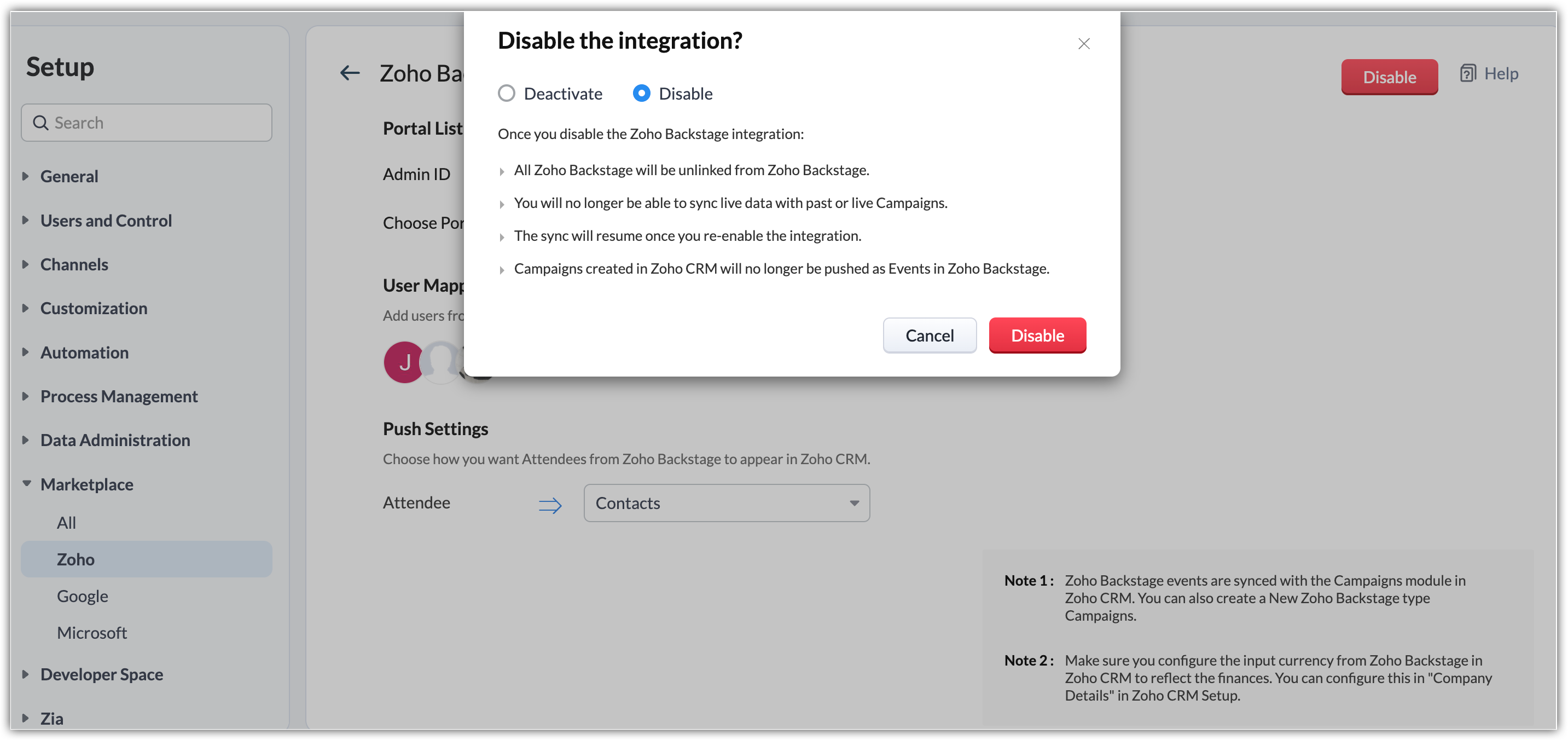Expand Users and Control section
This screenshot has height=740, width=1568.
26,221
